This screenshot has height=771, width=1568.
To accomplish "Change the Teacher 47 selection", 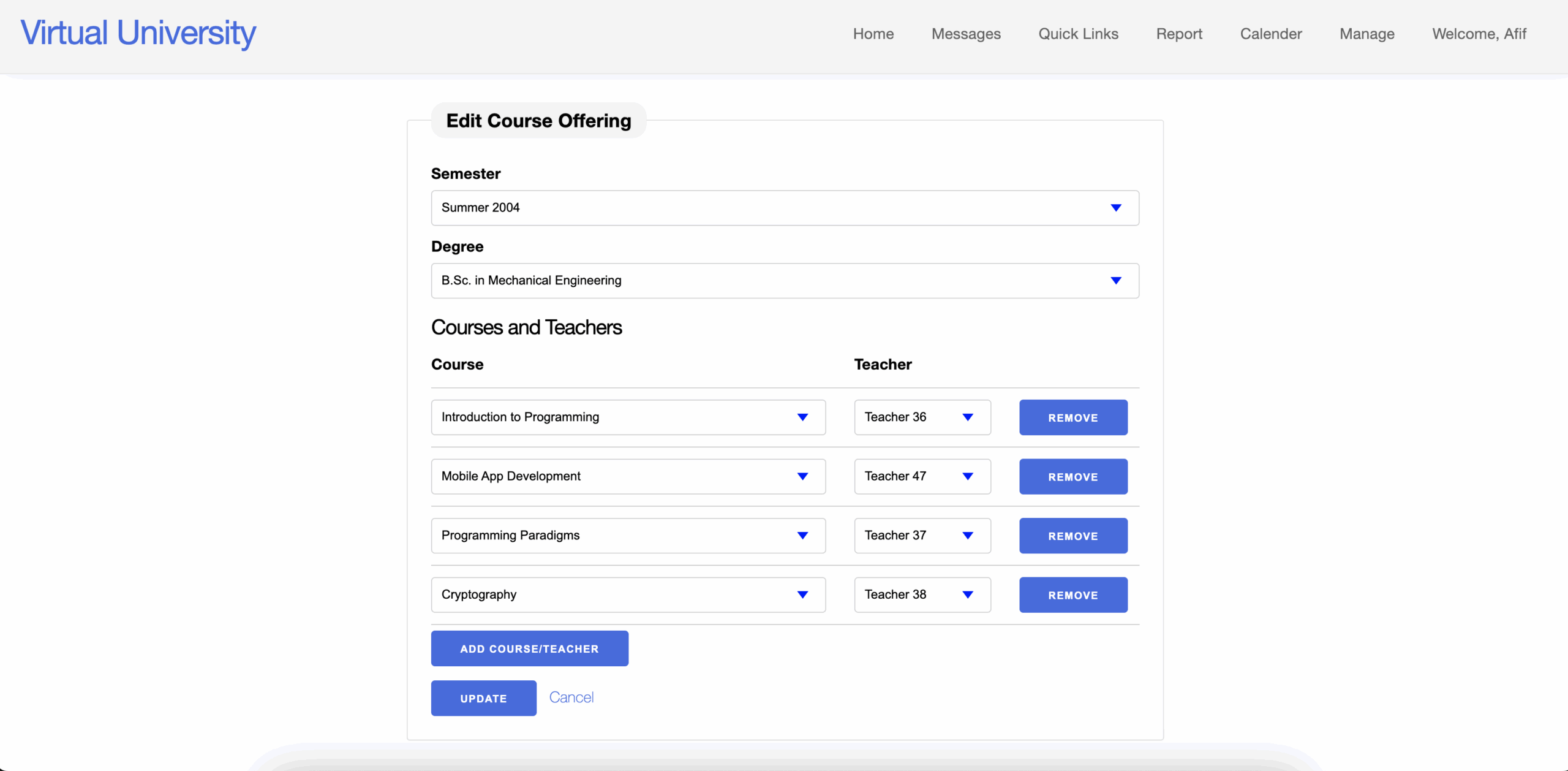I will click(922, 476).
